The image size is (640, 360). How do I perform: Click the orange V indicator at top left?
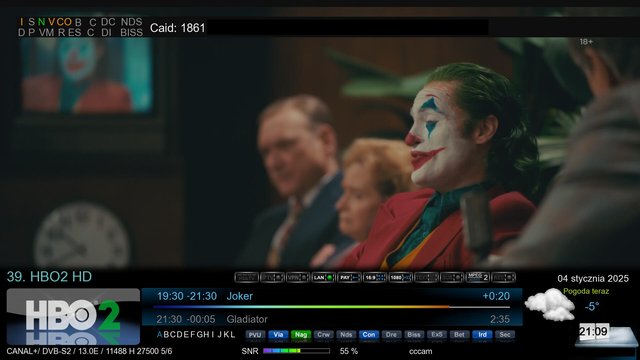click(51, 22)
